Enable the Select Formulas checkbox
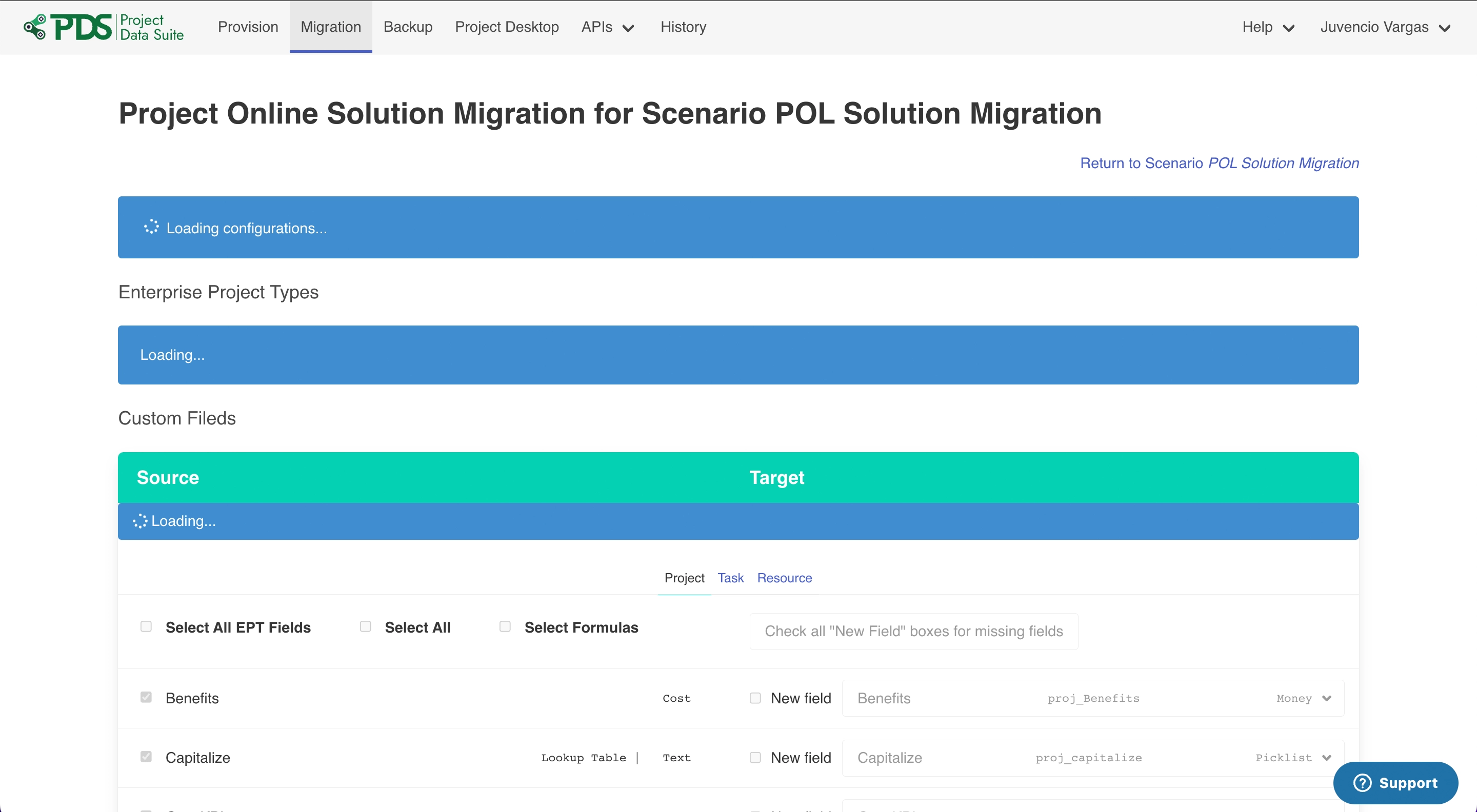The height and width of the screenshot is (812, 1477). pos(505,626)
